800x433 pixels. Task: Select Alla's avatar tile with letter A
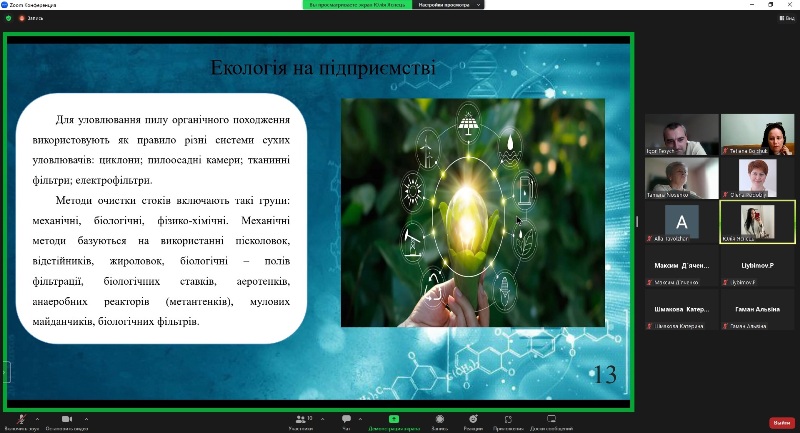click(682, 221)
